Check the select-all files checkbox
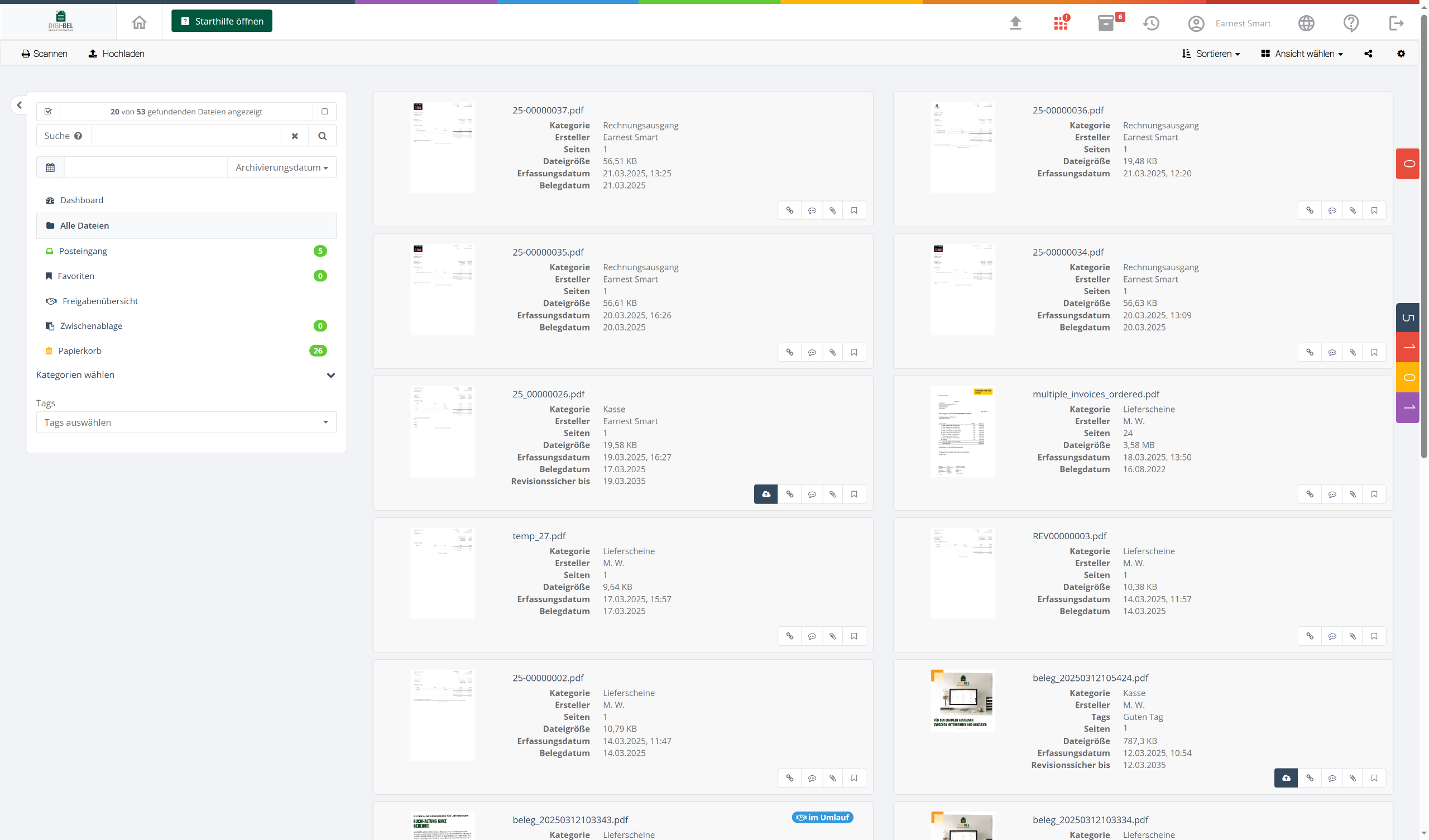Image resolution: width=1429 pixels, height=840 pixels. coord(48,112)
